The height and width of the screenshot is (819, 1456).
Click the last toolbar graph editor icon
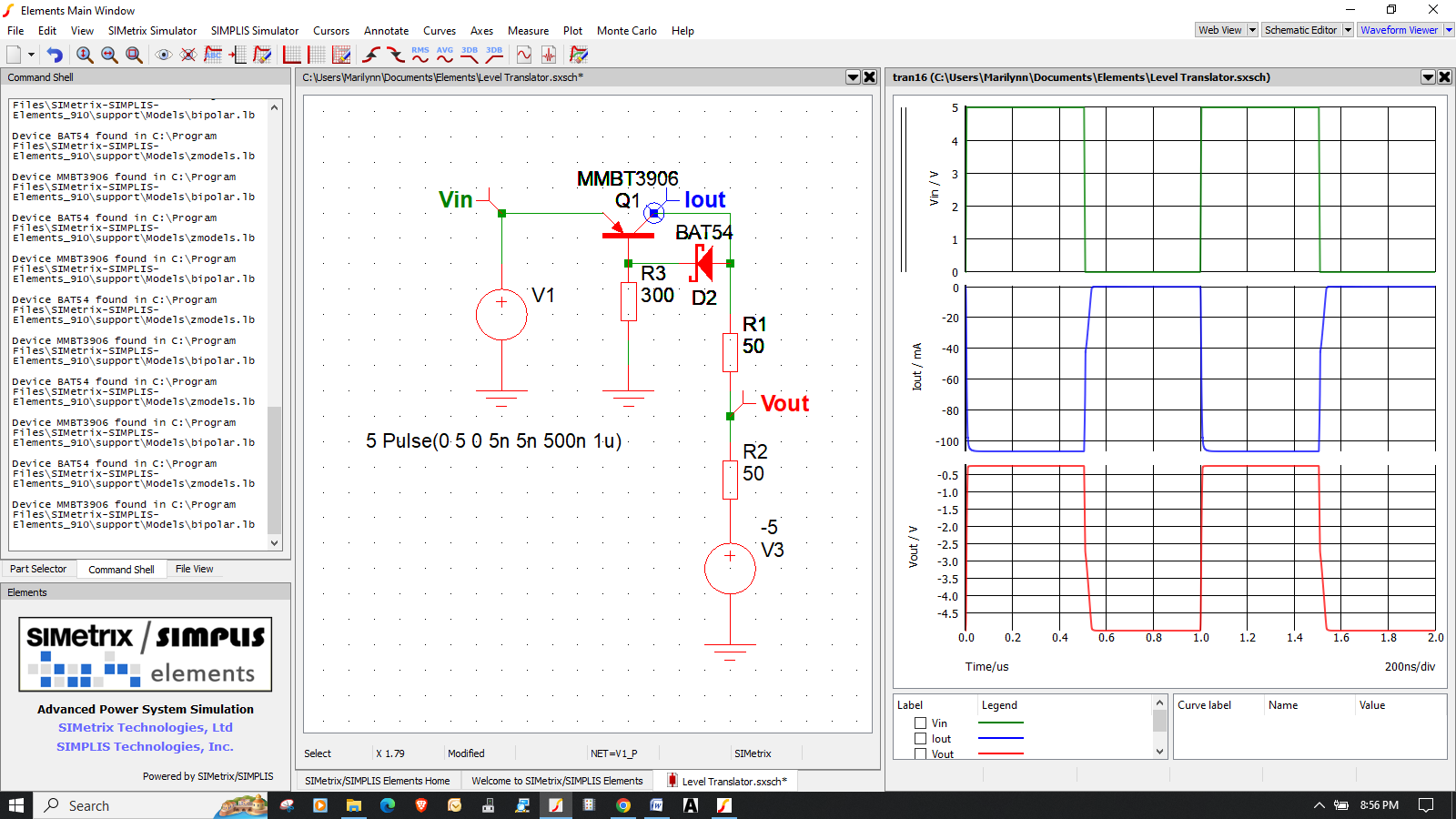pos(579,55)
